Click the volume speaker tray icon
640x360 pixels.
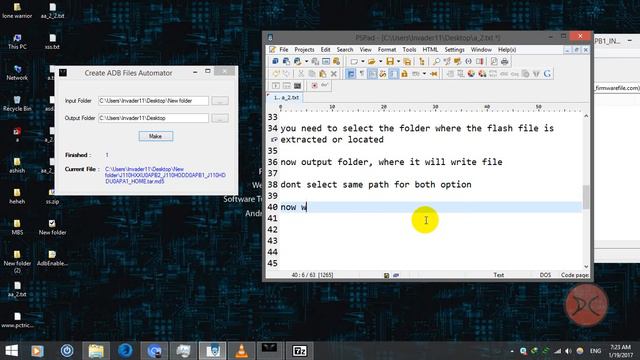[568, 351]
